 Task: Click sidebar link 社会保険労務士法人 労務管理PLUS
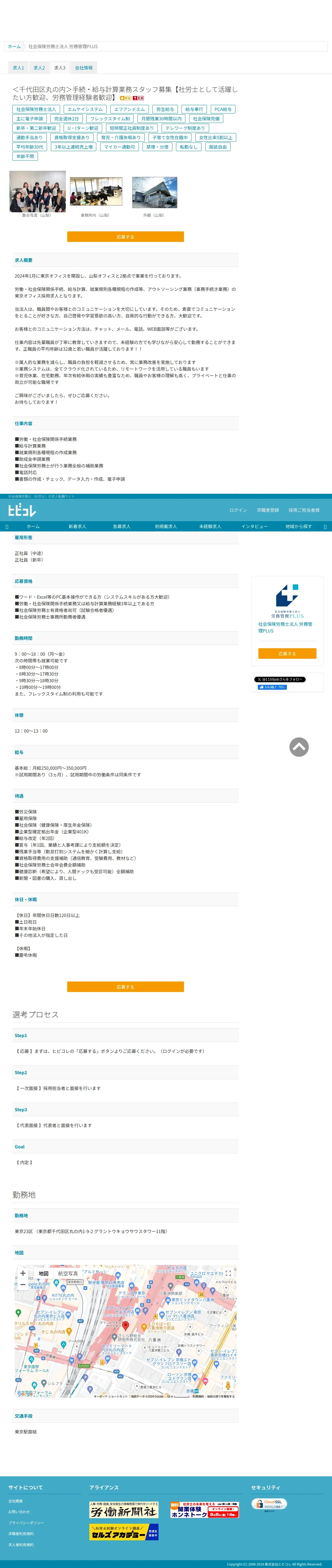285,627
